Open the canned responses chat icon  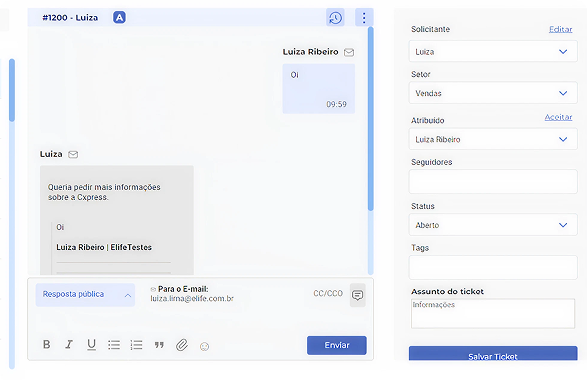(x=358, y=295)
